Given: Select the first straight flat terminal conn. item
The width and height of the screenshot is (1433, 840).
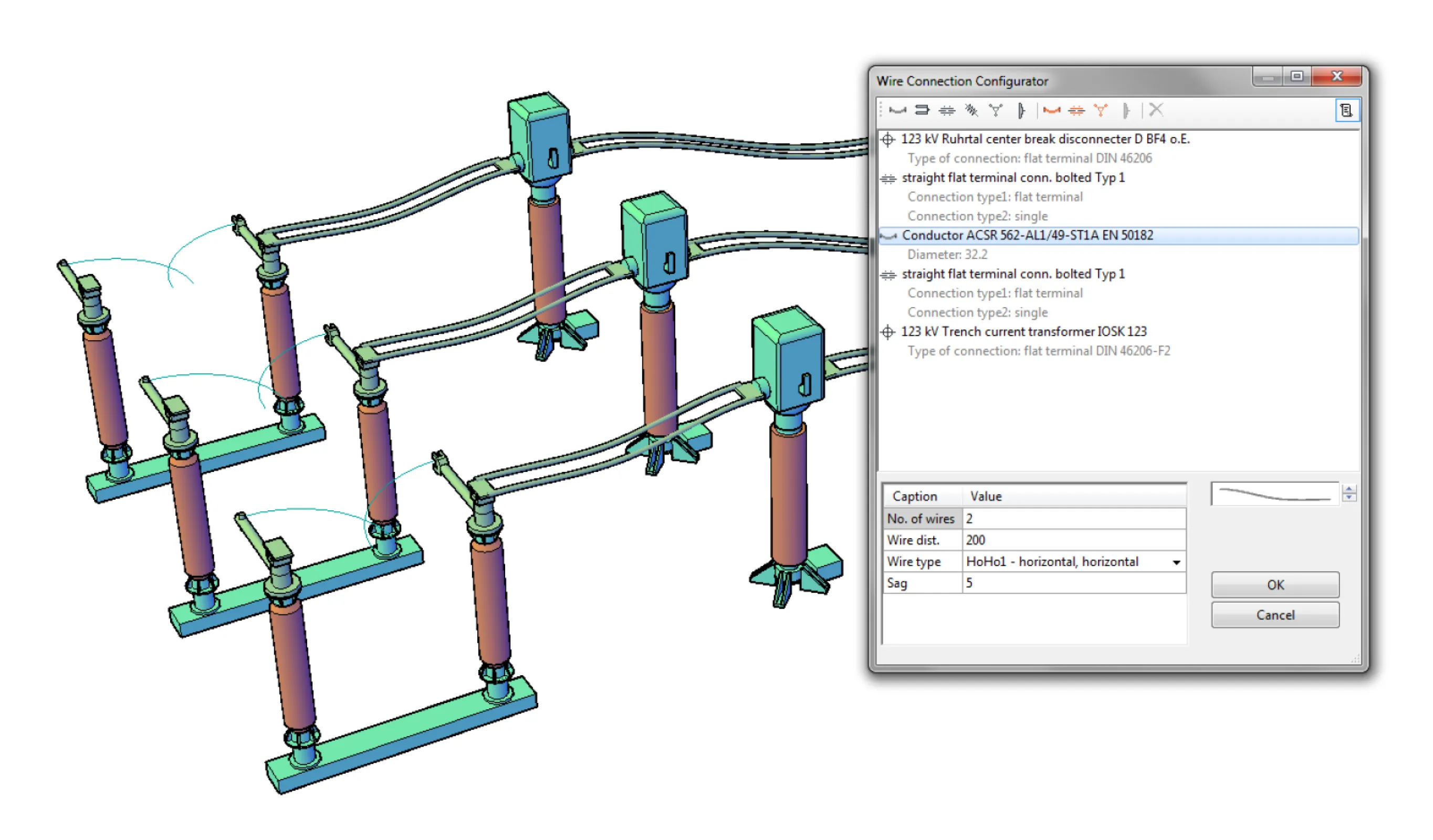Looking at the screenshot, I should tap(1013, 178).
